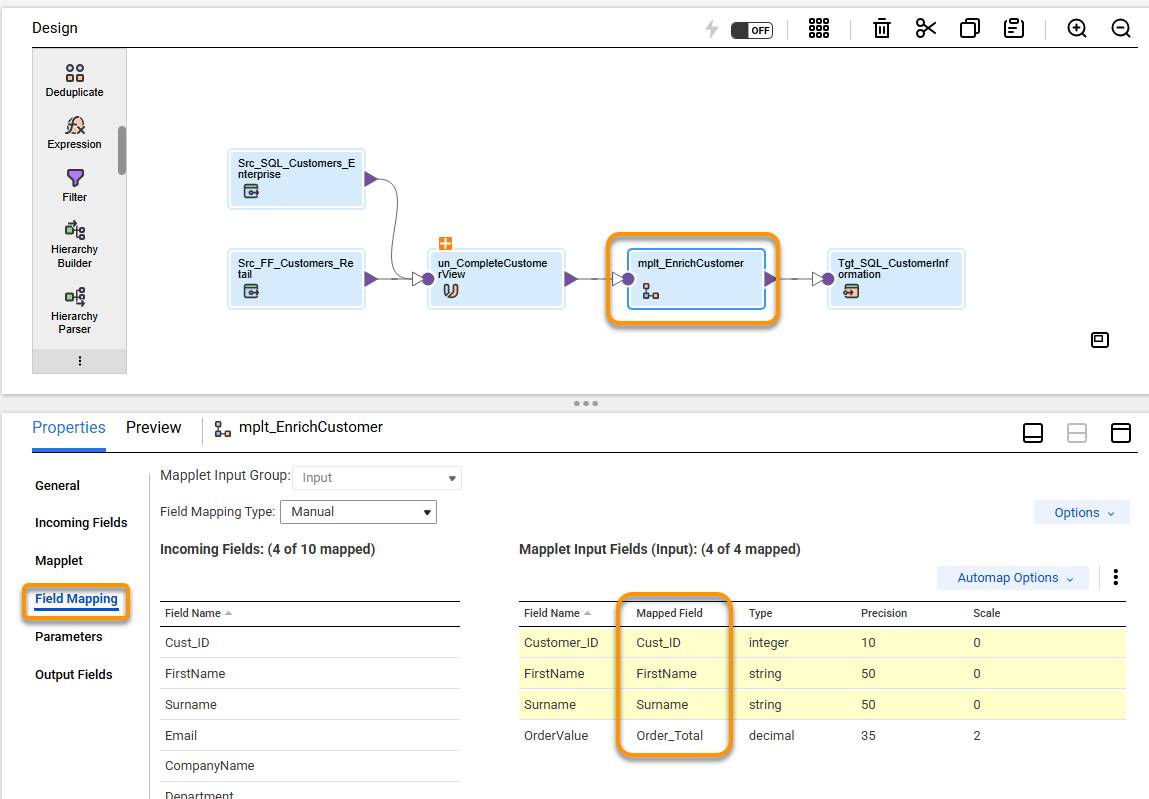1149x799 pixels.
Task: Open the Options dropdown button
Action: click(1082, 512)
